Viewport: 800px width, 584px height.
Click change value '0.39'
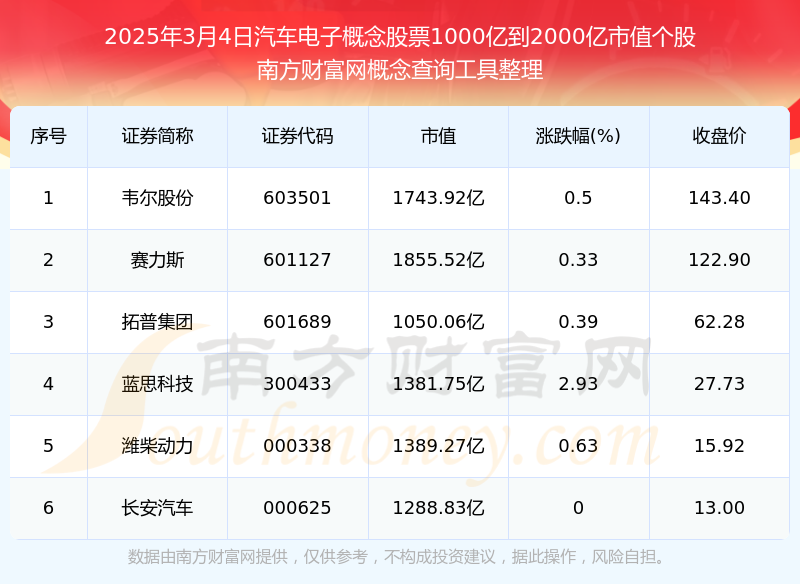(x=578, y=322)
